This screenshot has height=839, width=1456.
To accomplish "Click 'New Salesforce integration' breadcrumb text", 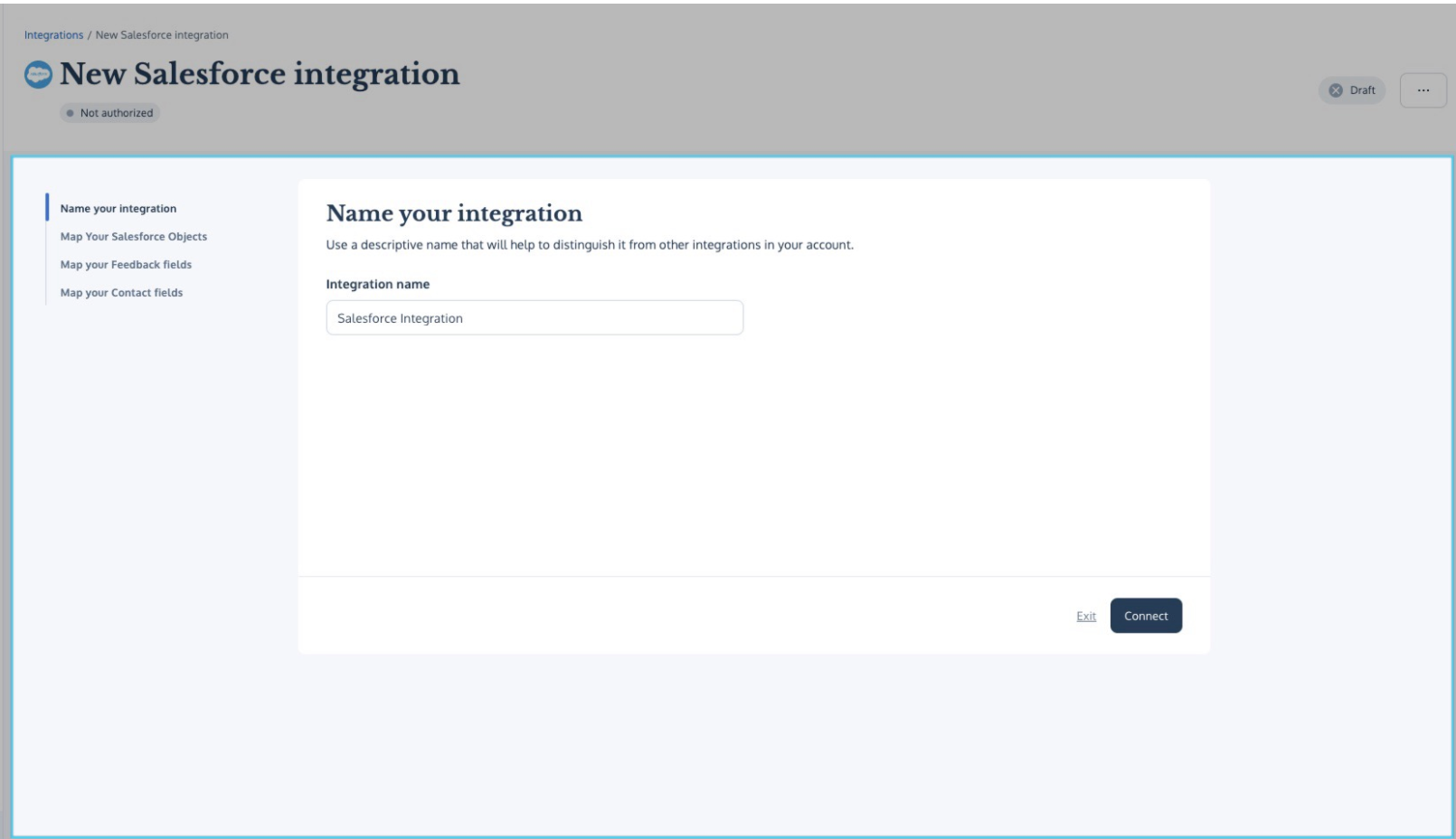I will point(162,35).
